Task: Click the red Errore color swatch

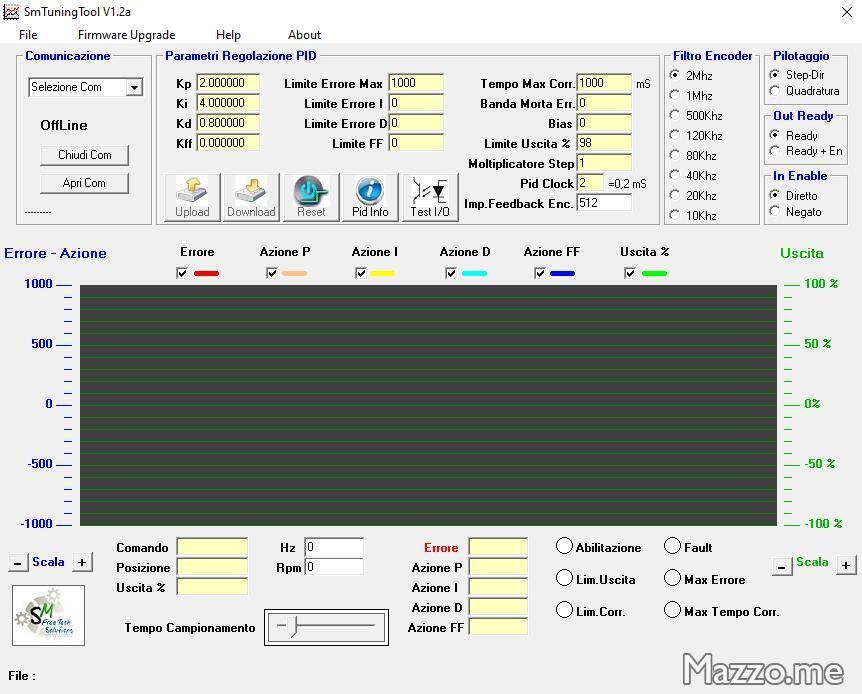Action: pyautogui.click(x=207, y=273)
